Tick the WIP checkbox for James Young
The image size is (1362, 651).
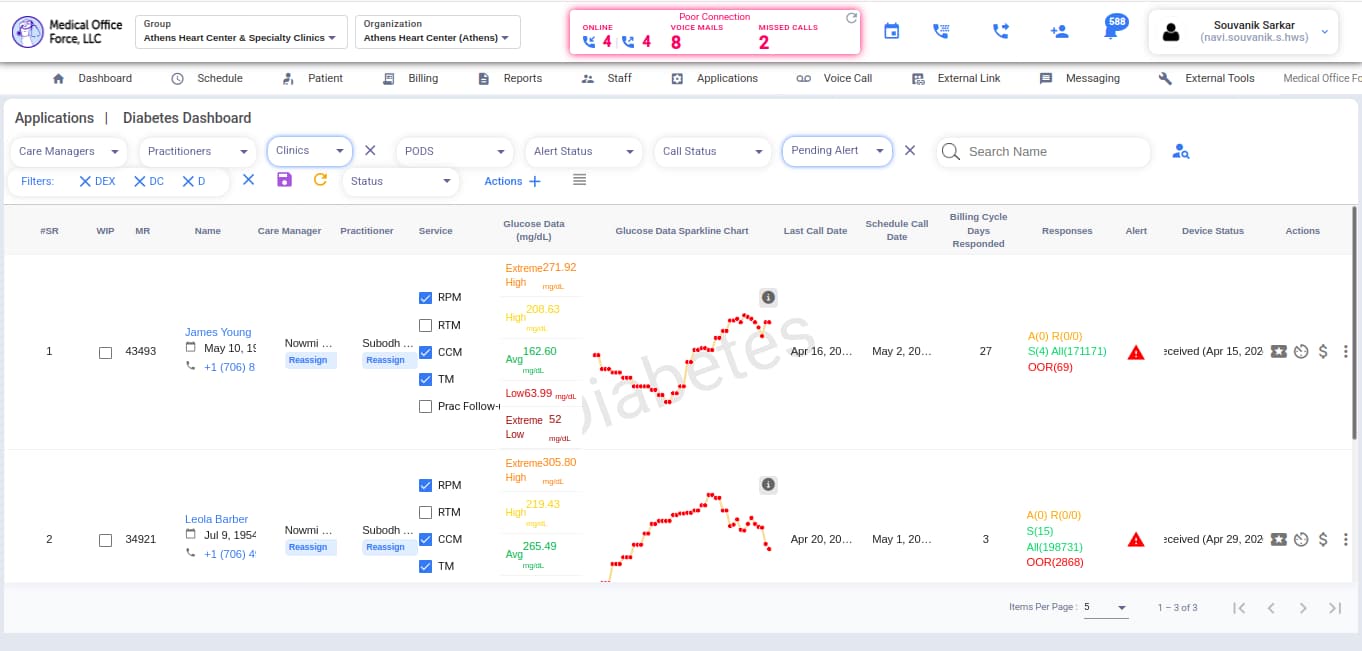(106, 352)
